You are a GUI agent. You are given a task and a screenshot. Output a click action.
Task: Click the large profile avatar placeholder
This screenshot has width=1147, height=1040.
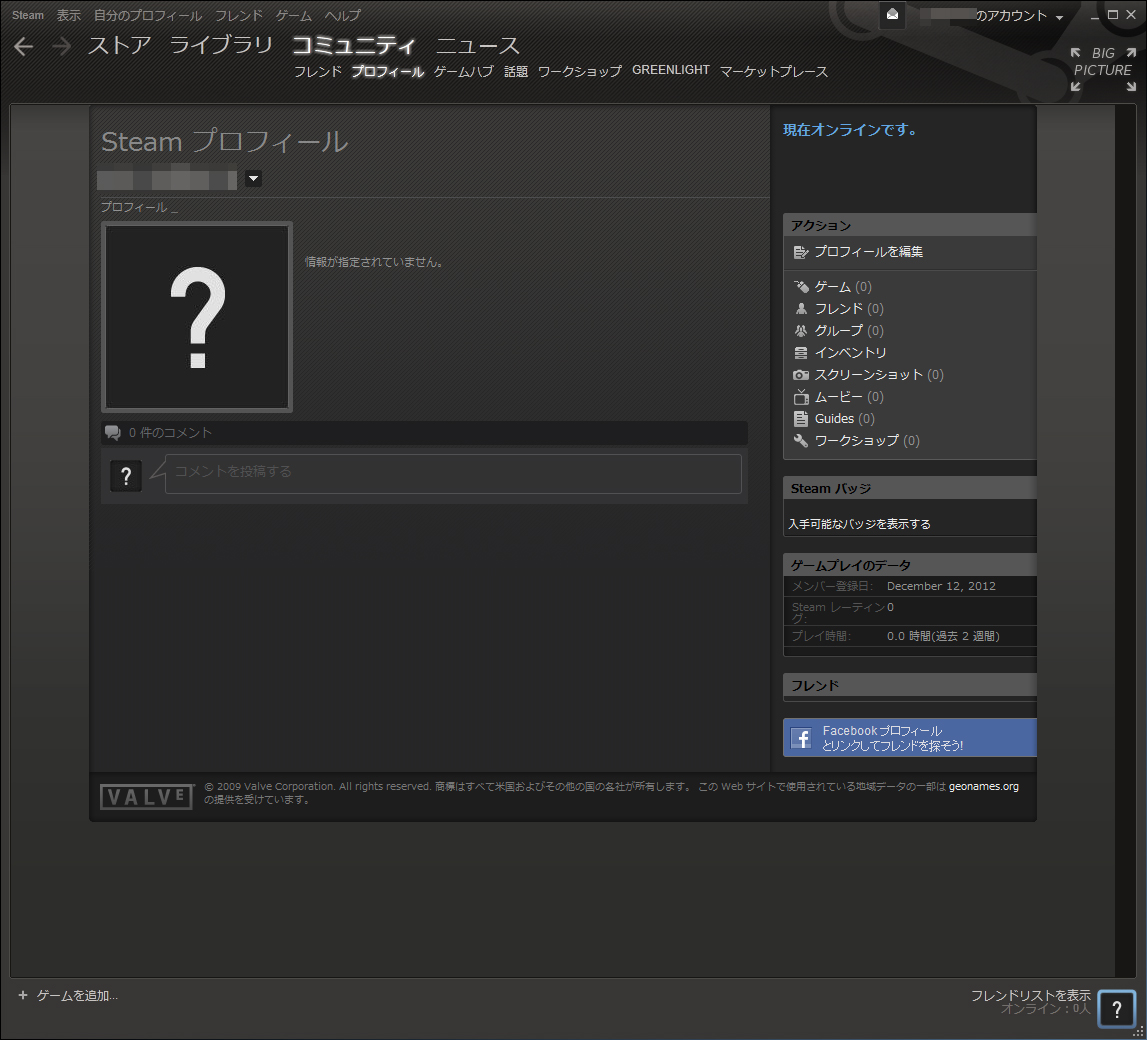click(x=197, y=316)
